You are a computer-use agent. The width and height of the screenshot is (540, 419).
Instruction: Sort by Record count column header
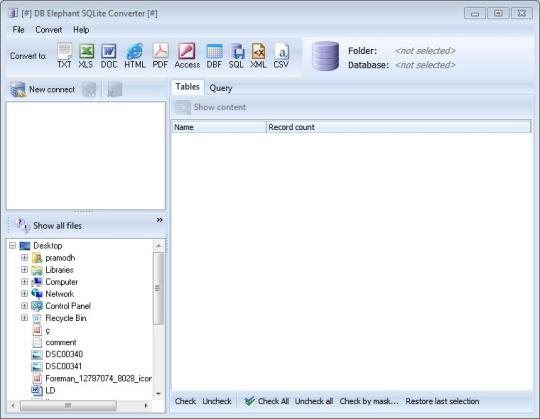pos(399,127)
